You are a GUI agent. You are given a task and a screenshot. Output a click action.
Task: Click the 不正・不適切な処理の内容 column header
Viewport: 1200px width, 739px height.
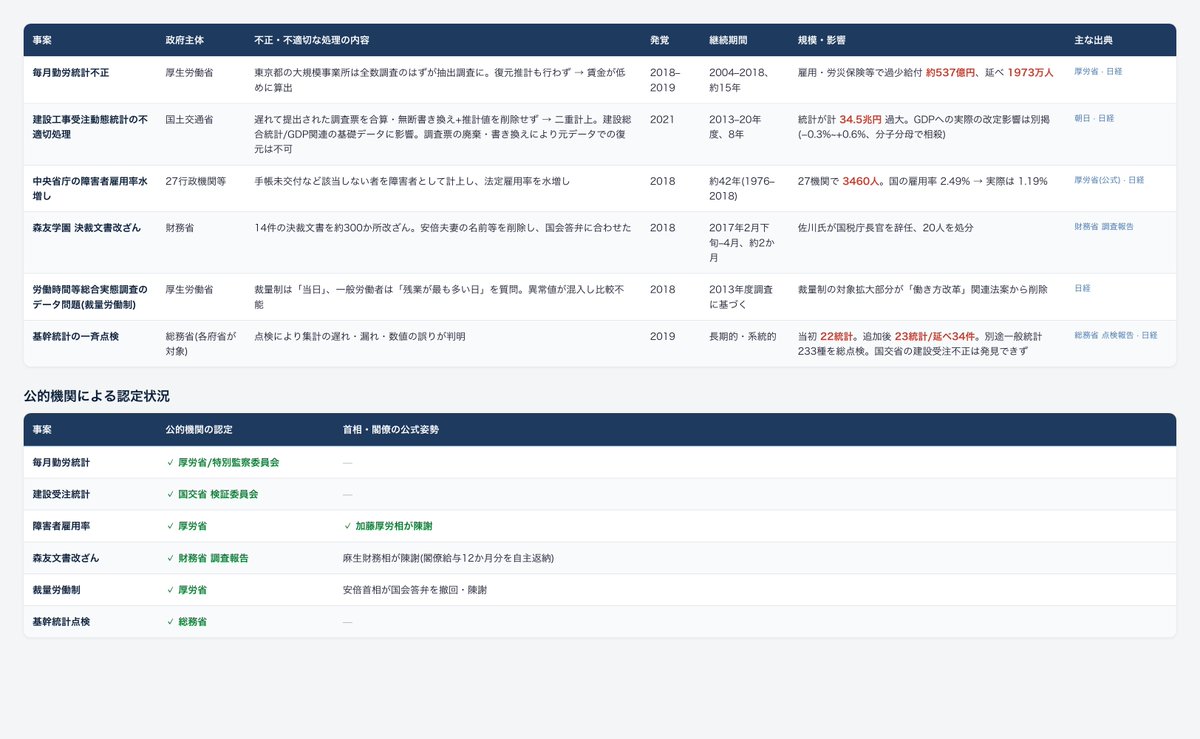click(x=312, y=40)
